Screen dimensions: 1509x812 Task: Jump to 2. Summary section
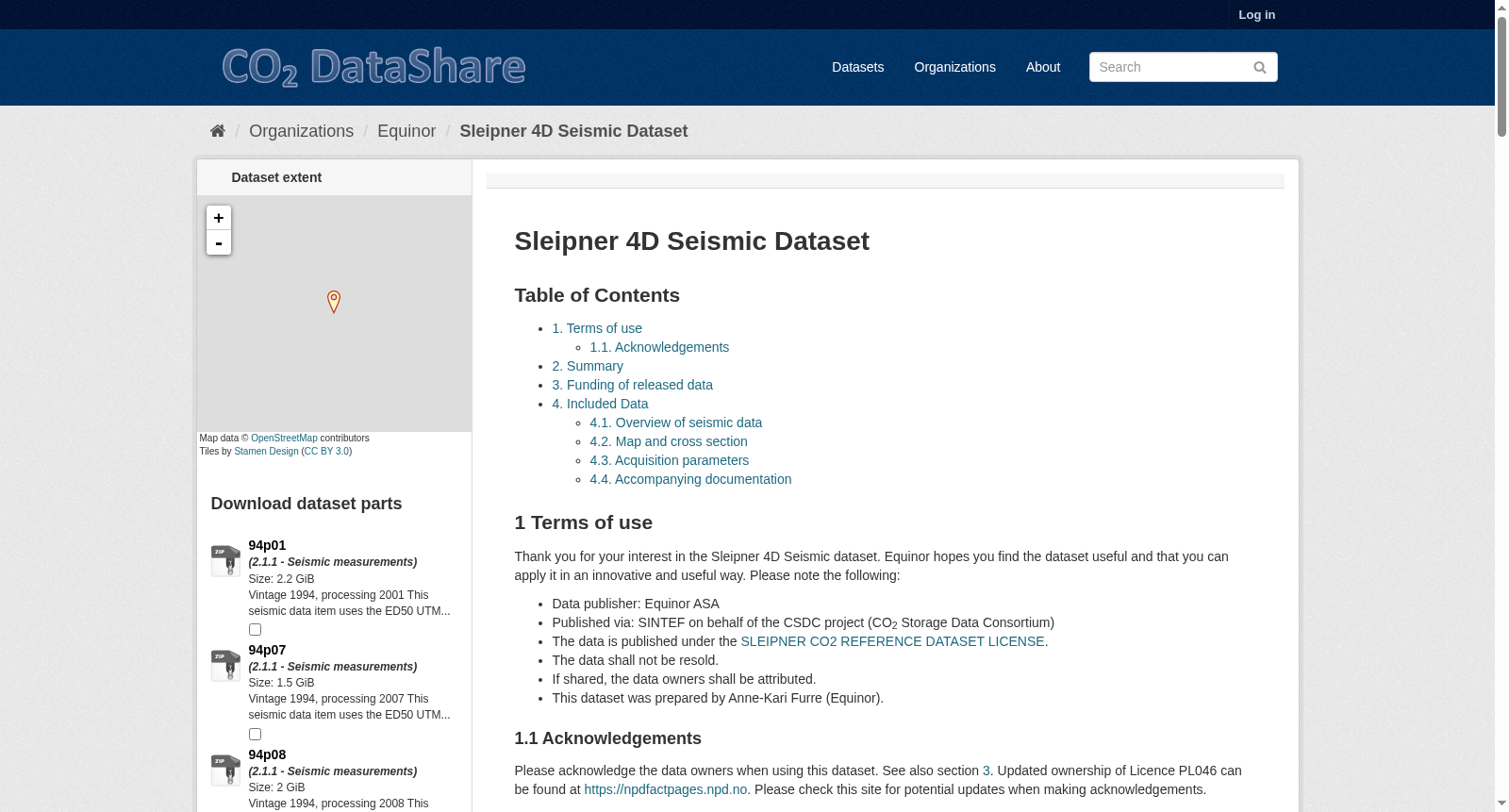tap(588, 366)
